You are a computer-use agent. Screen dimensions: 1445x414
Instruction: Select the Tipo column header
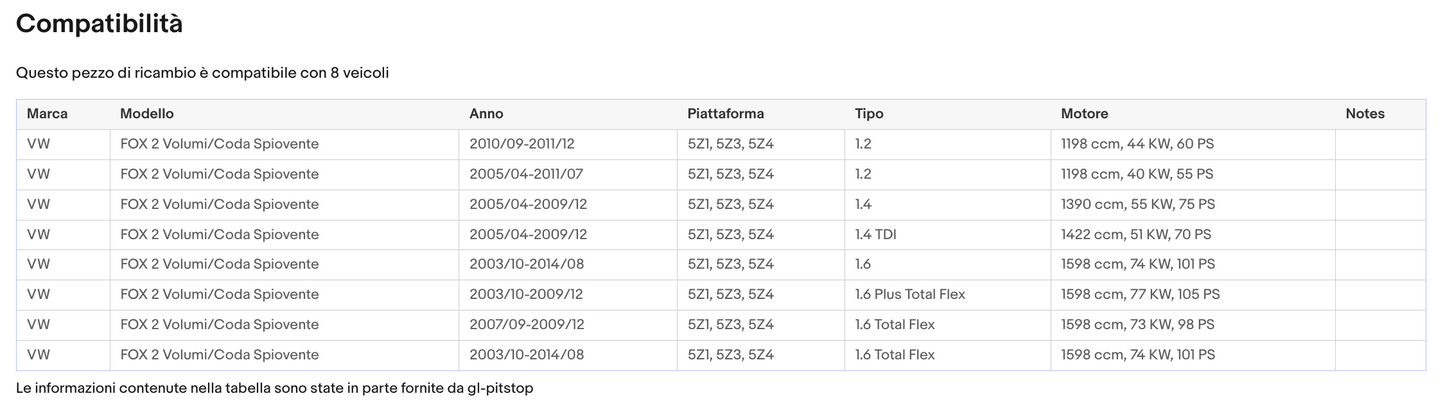(869, 114)
